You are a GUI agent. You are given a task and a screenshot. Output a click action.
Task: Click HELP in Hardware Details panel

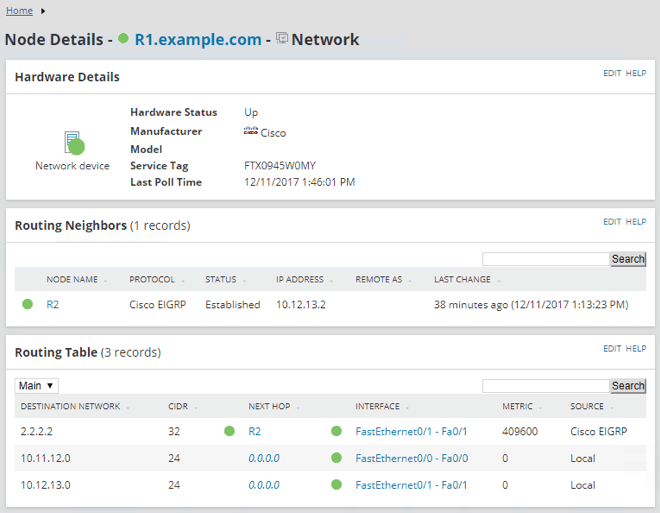636,73
